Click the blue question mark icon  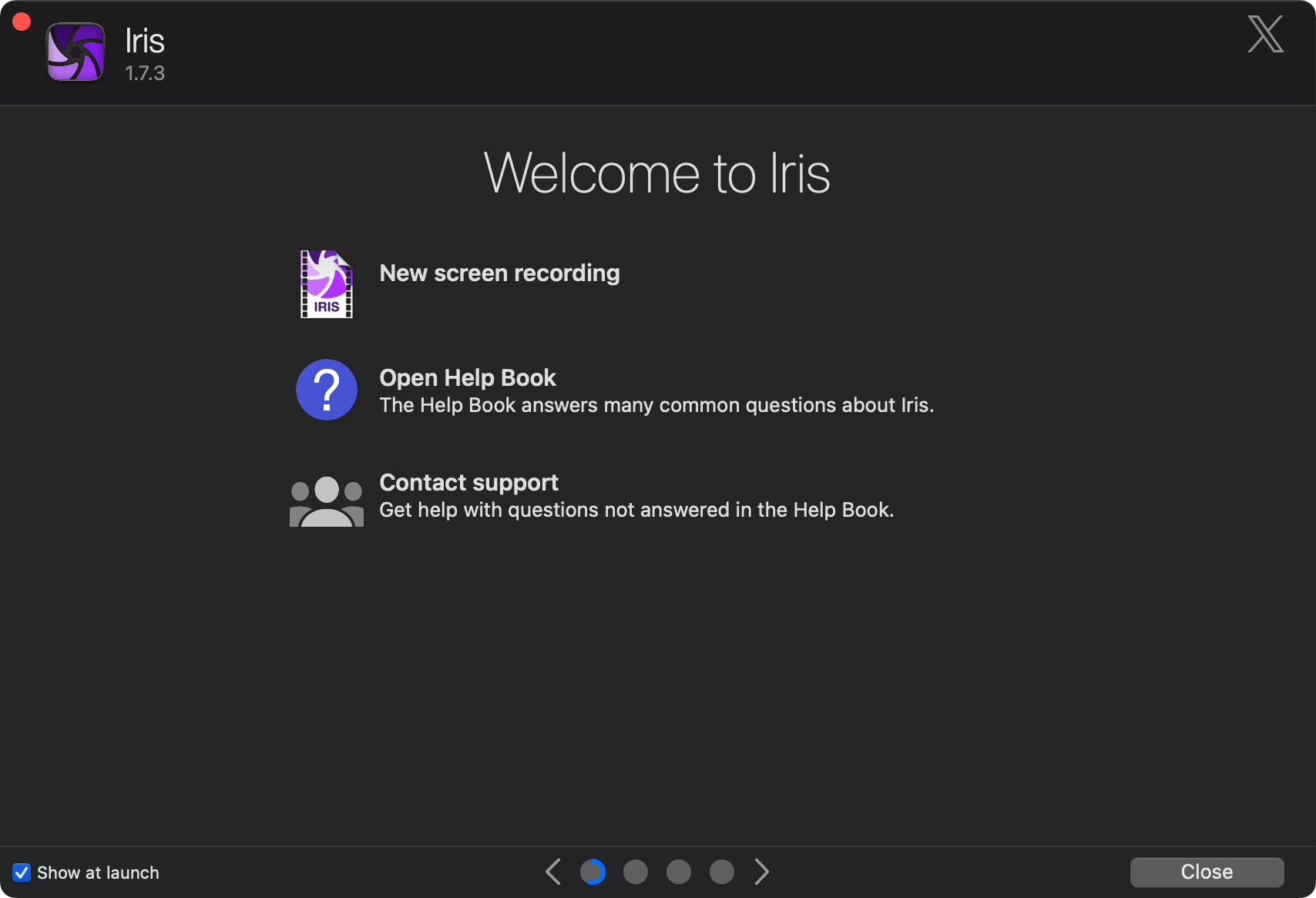[327, 390]
